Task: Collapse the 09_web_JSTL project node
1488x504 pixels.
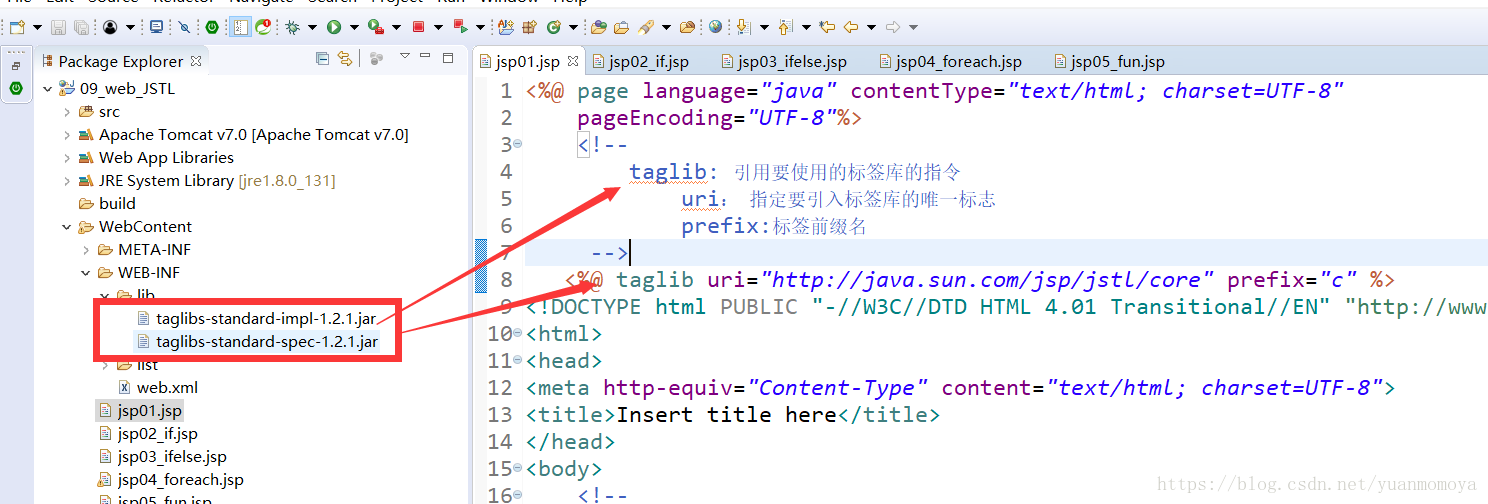Action: 47,88
